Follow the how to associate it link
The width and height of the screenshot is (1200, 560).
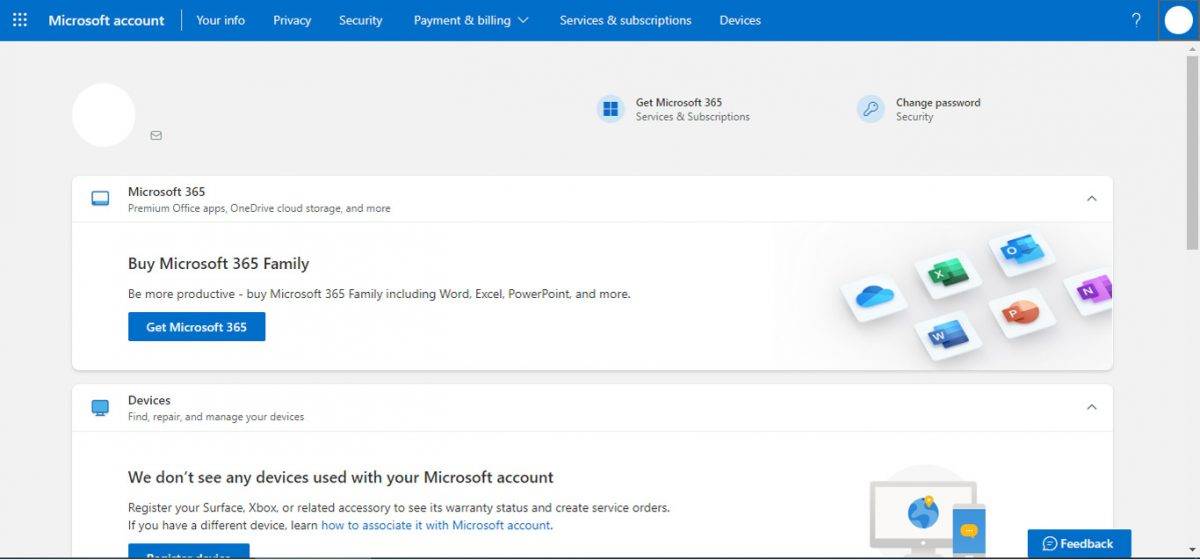point(436,525)
